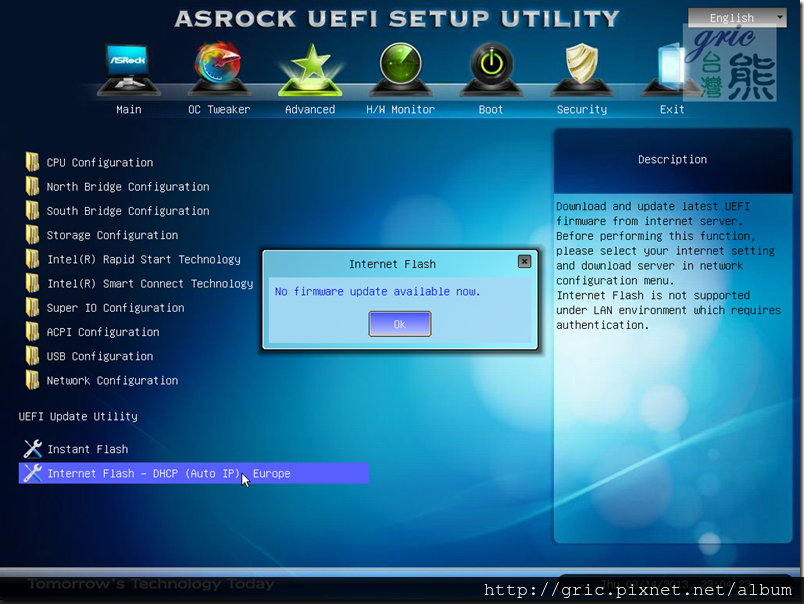Image resolution: width=804 pixels, height=604 pixels.
Task: Switch to the Boot tab label
Action: click(491, 109)
